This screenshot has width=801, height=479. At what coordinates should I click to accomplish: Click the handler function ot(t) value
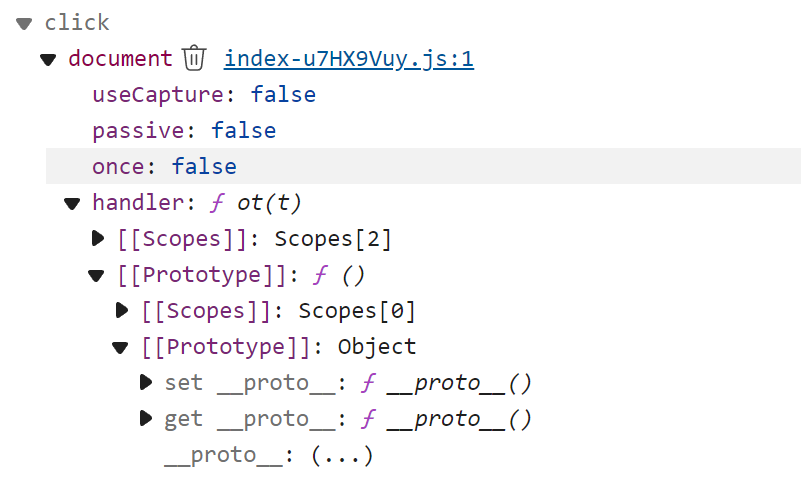pyautogui.click(x=256, y=203)
